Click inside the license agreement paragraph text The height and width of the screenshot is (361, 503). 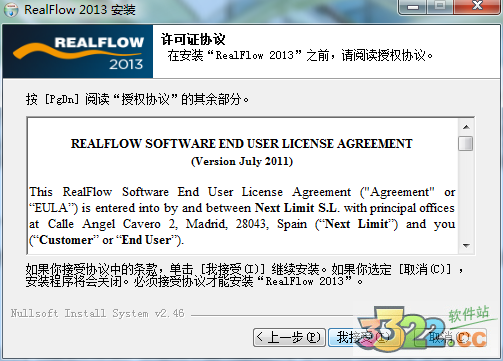pyautogui.click(x=242, y=216)
